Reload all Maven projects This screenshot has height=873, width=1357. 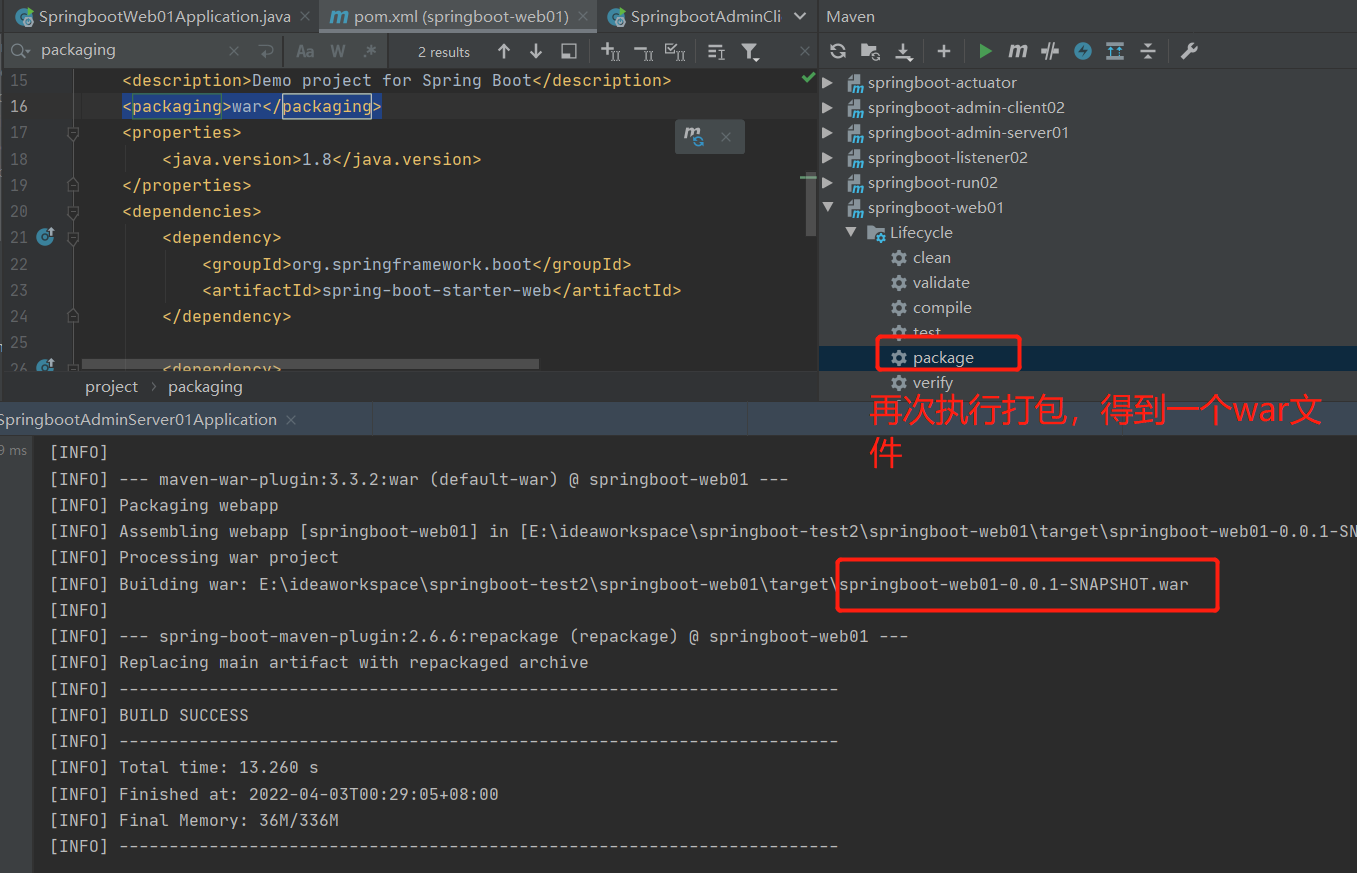pyautogui.click(x=838, y=51)
